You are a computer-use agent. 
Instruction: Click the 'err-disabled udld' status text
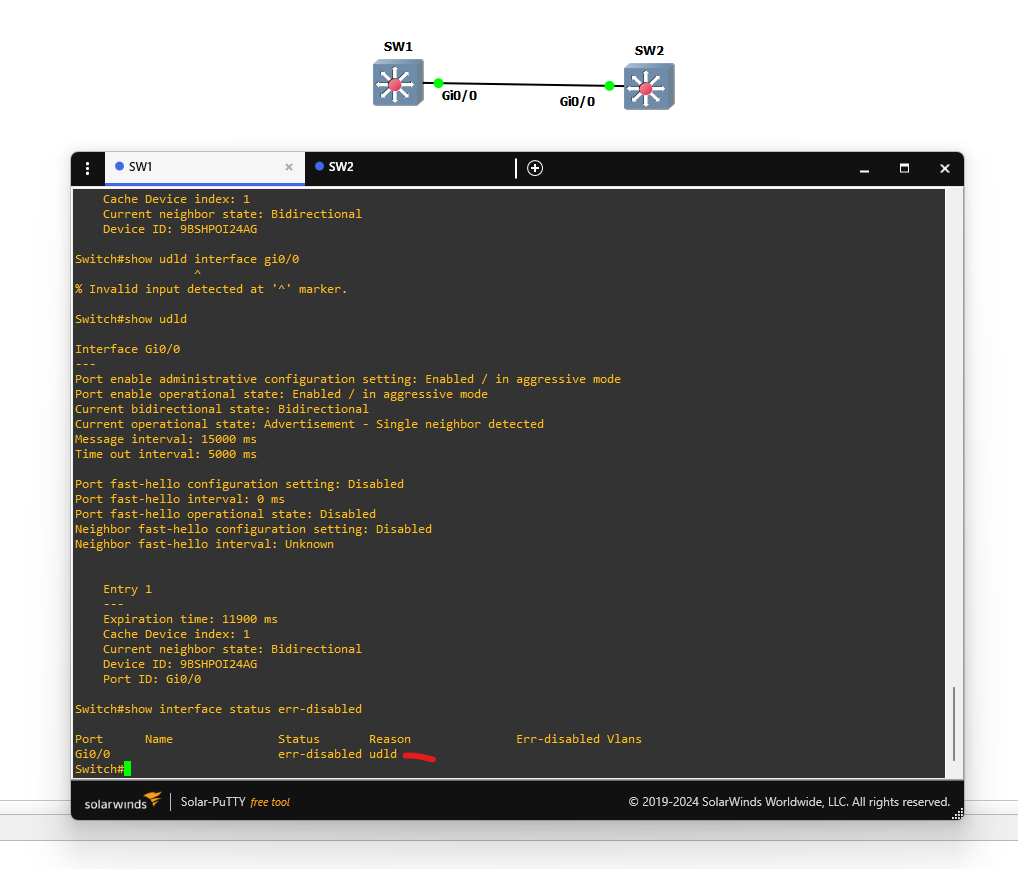337,754
